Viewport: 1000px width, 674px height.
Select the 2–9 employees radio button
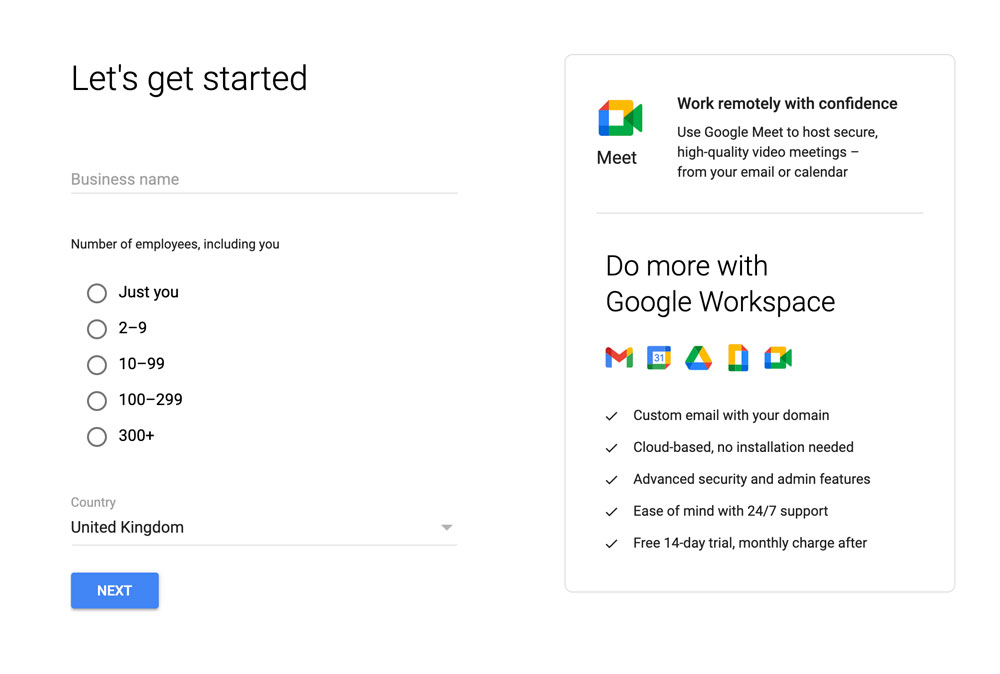click(x=97, y=329)
